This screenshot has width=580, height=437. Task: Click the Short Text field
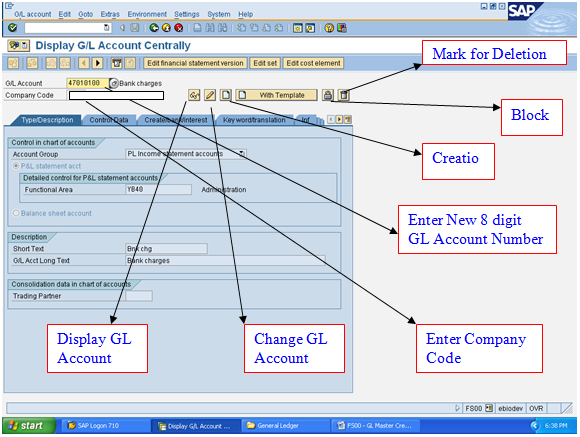click(x=166, y=249)
